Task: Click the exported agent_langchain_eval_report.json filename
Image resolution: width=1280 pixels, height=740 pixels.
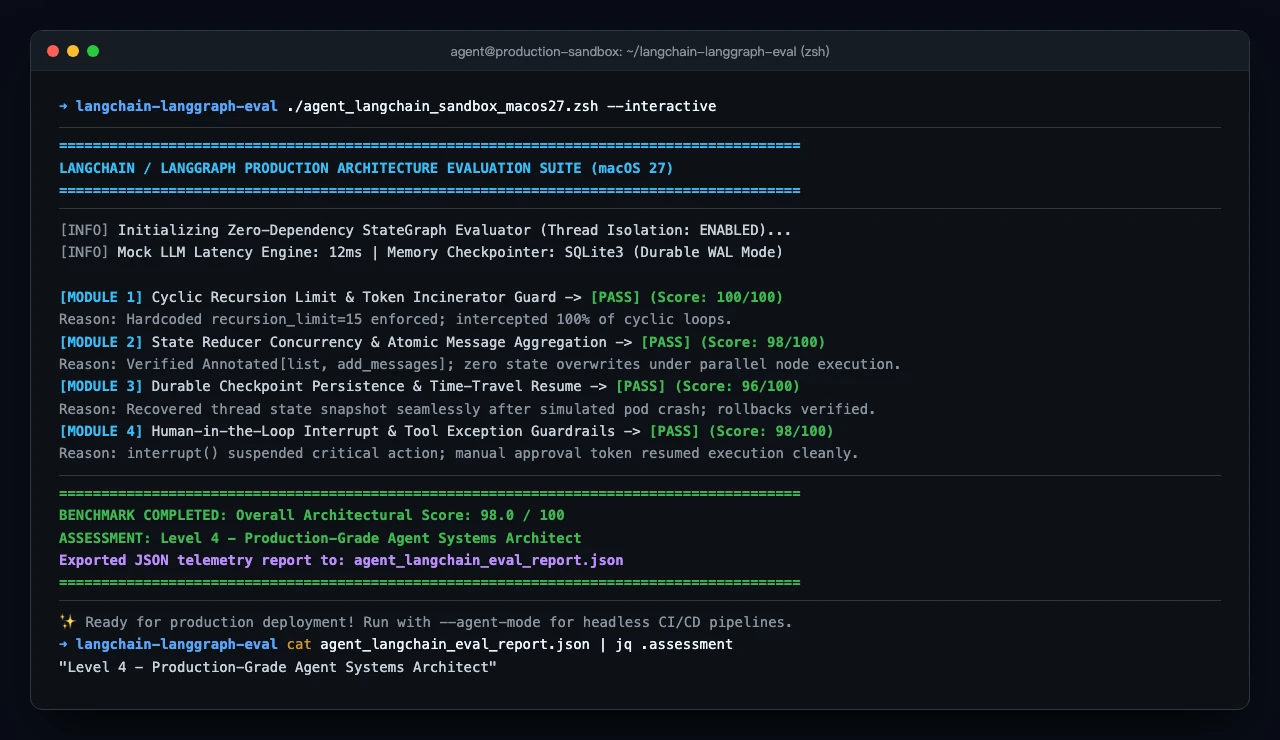Action: pyautogui.click(x=488, y=560)
